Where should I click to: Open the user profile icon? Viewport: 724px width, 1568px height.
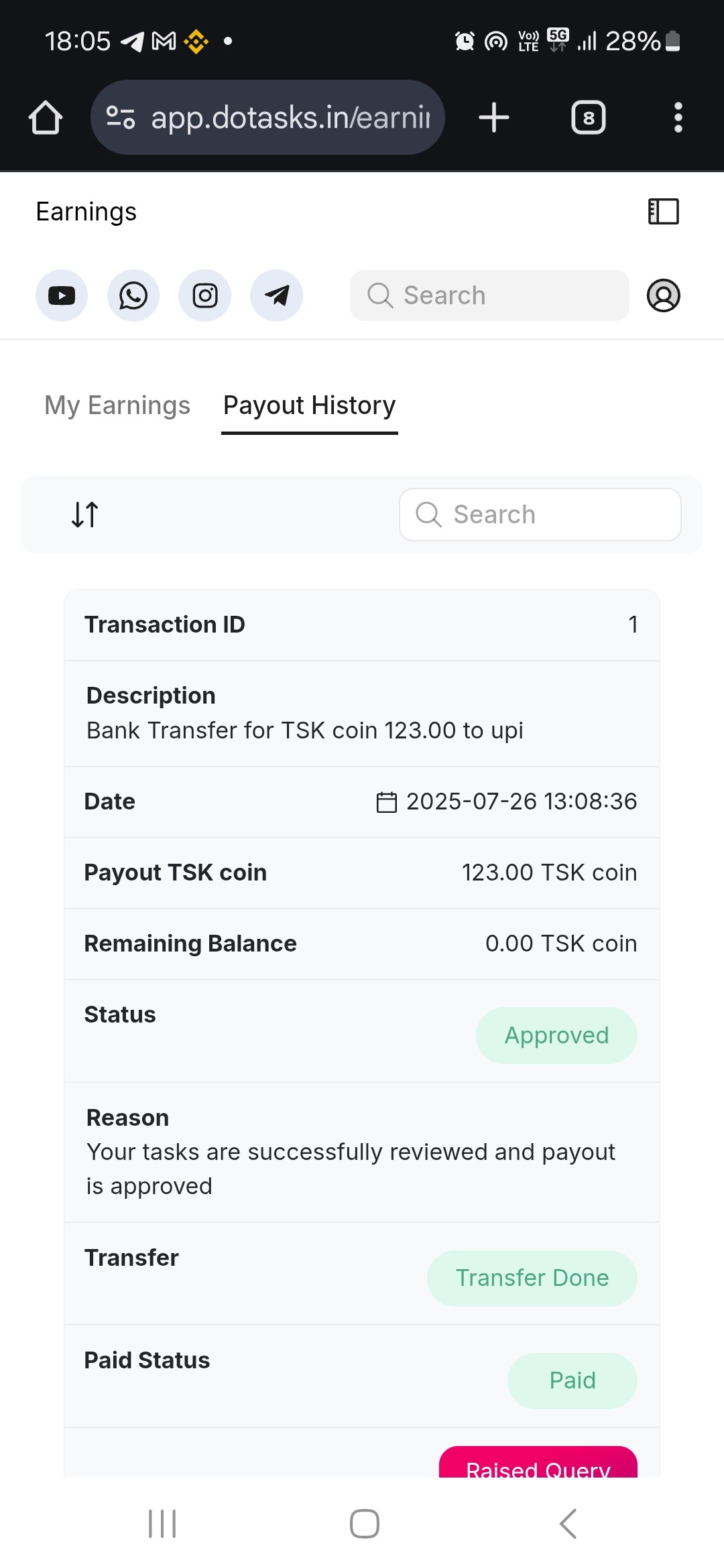(x=663, y=296)
